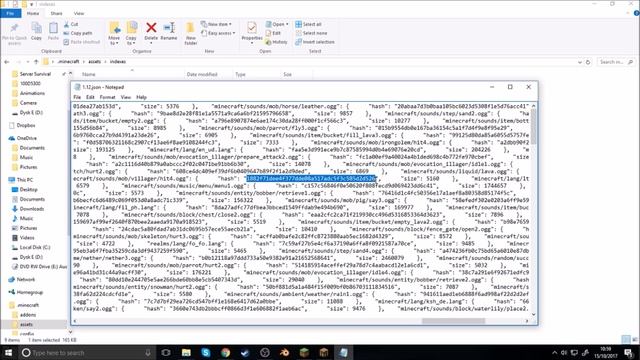Switch to the Share ribbon tab

point(56,13)
